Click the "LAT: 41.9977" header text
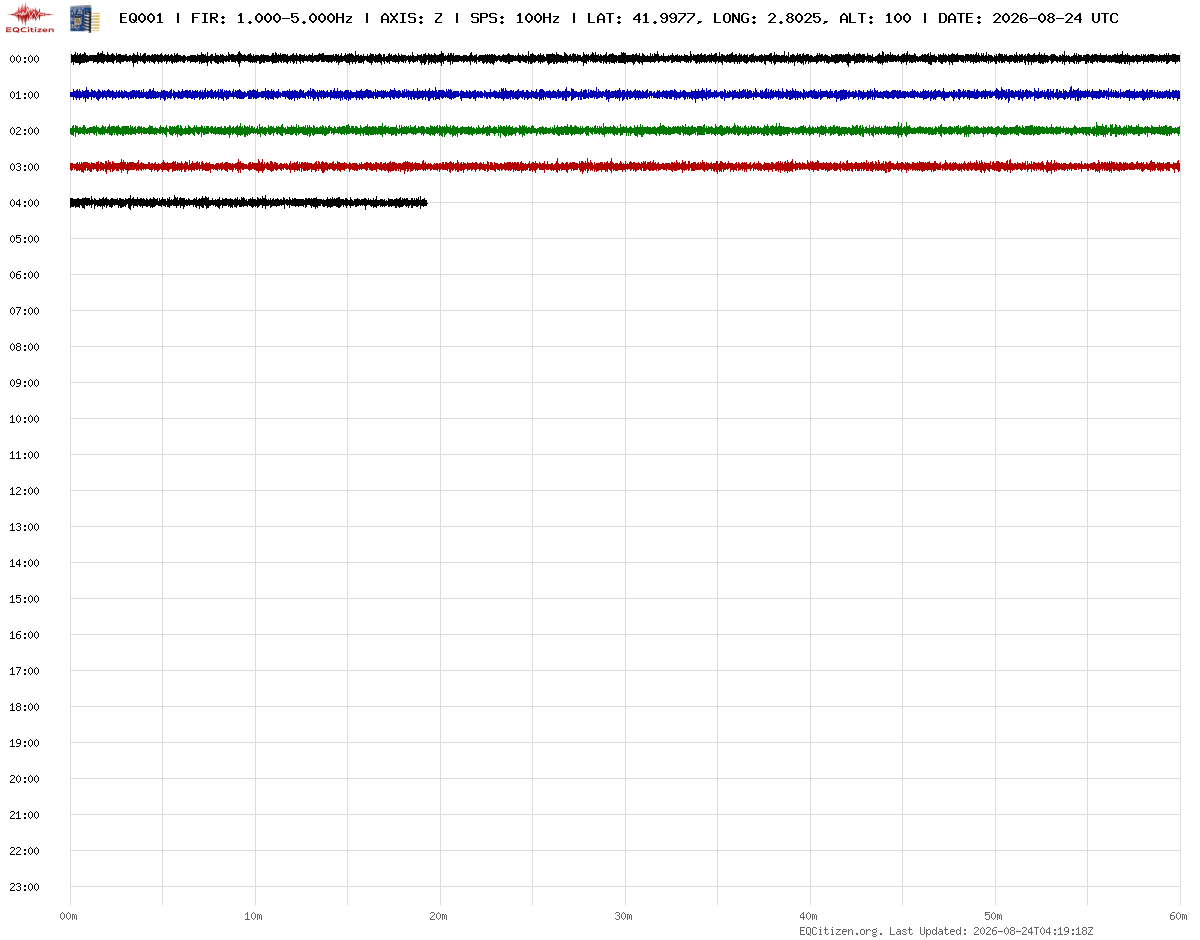Viewport: 1200px width, 940px height. click(x=640, y=19)
